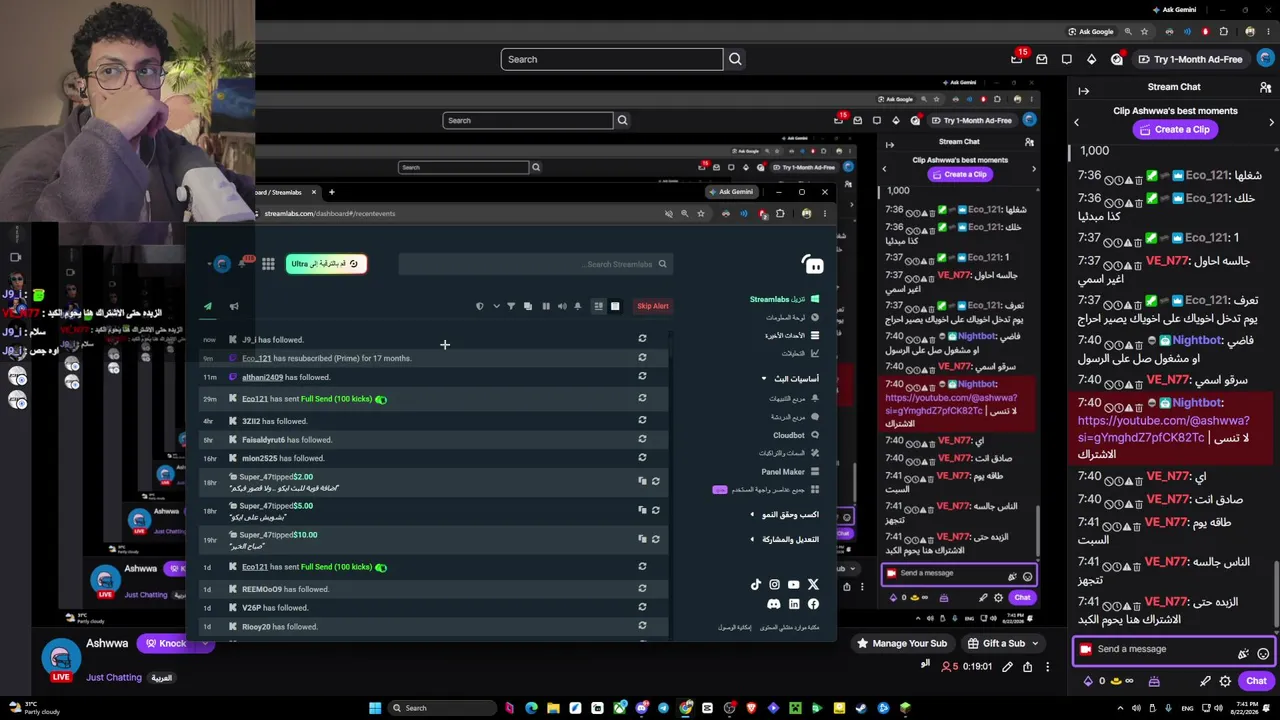Open the chat community users icon

pyautogui.click(x=1265, y=88)
